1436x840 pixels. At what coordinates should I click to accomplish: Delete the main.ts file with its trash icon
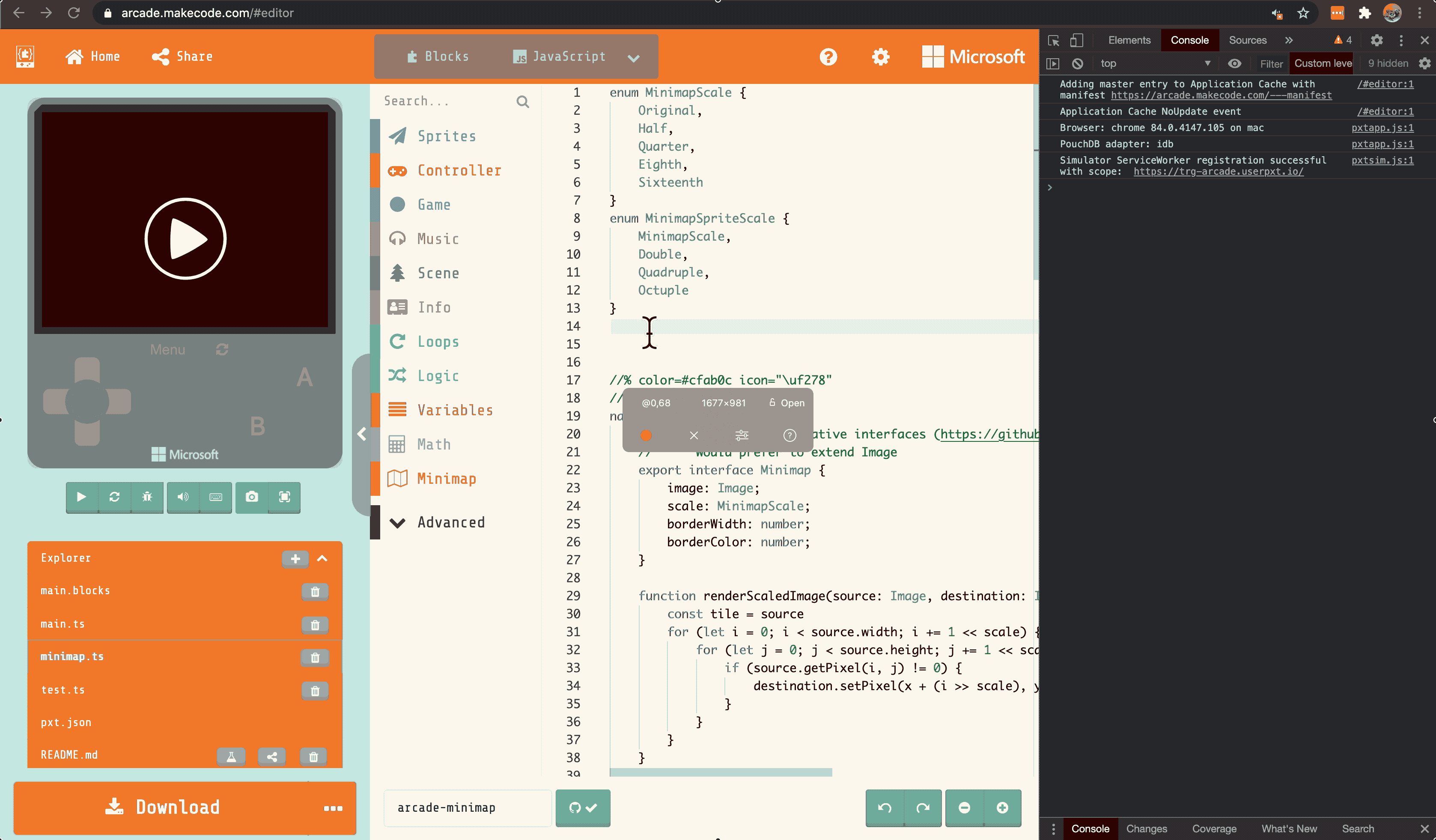pyautogui.click(x=315, y=625)
